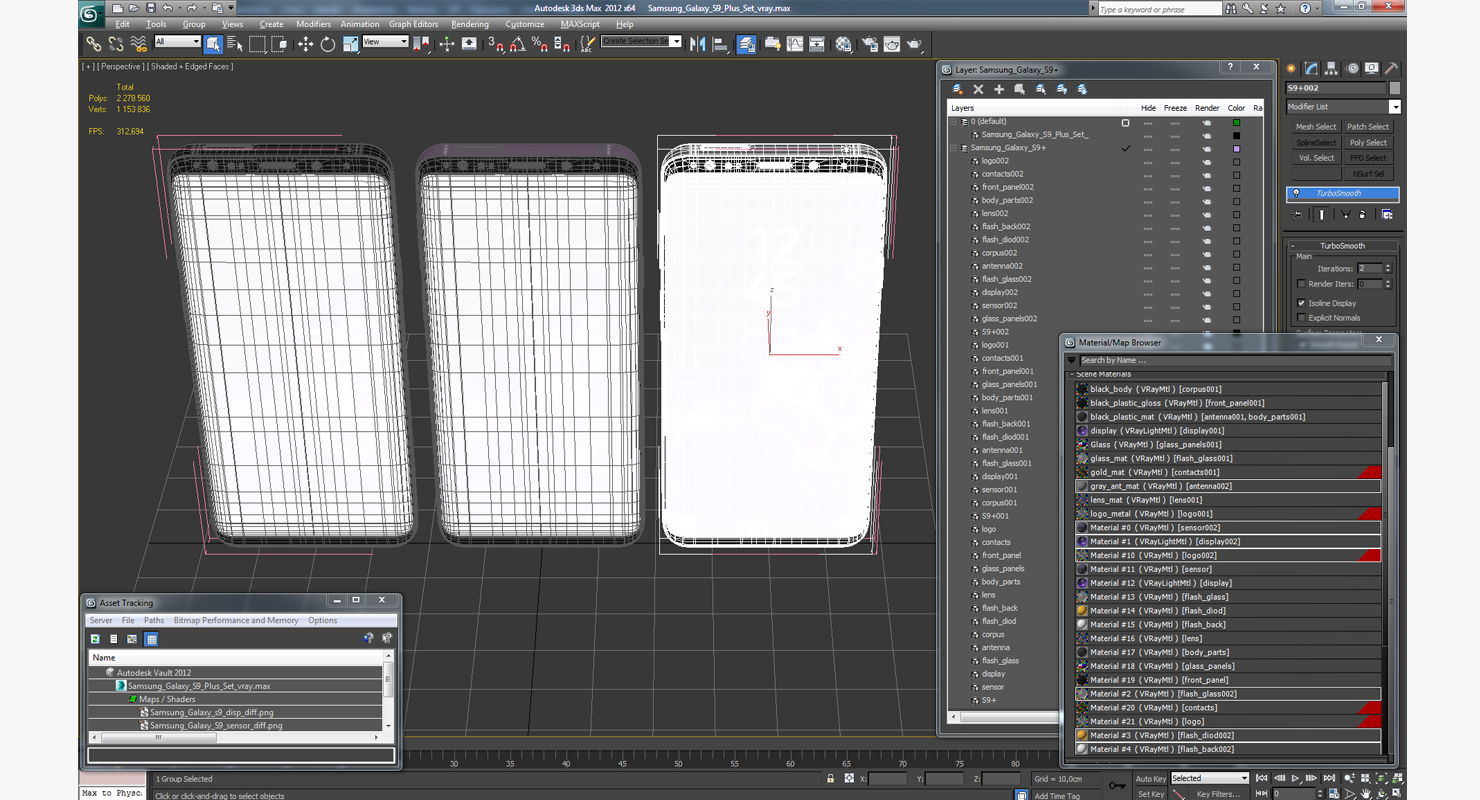Click the Poly Select button
The height and width of the screenshot is (800, 1480).
(1368, 143)
